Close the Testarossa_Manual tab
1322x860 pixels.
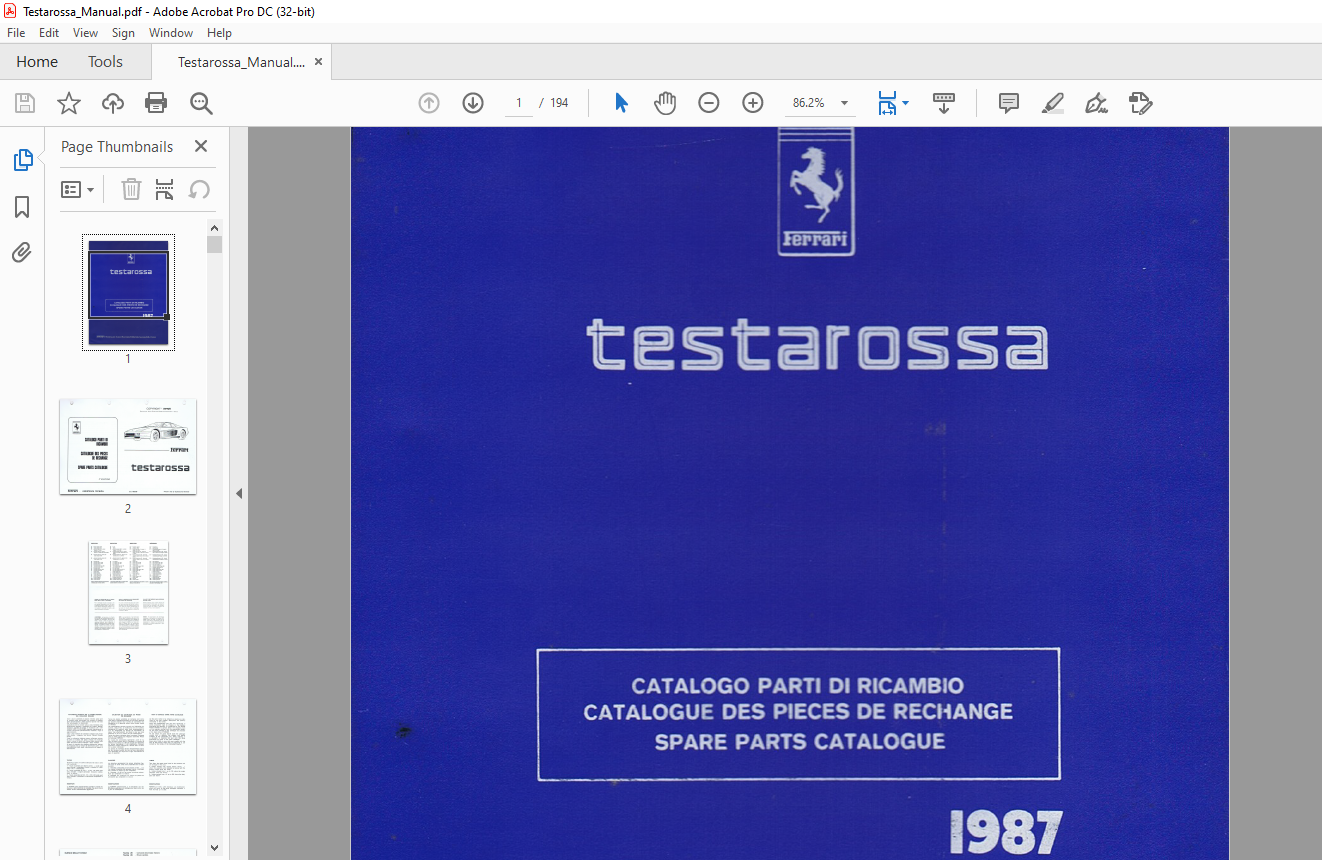[x=318, y=62]
